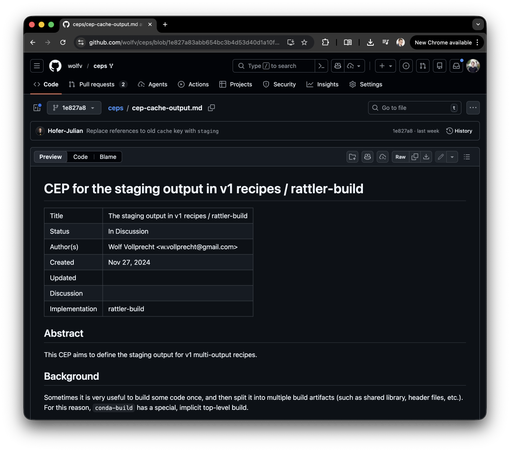
Task: Open the Insights tab
Action: 322,84
